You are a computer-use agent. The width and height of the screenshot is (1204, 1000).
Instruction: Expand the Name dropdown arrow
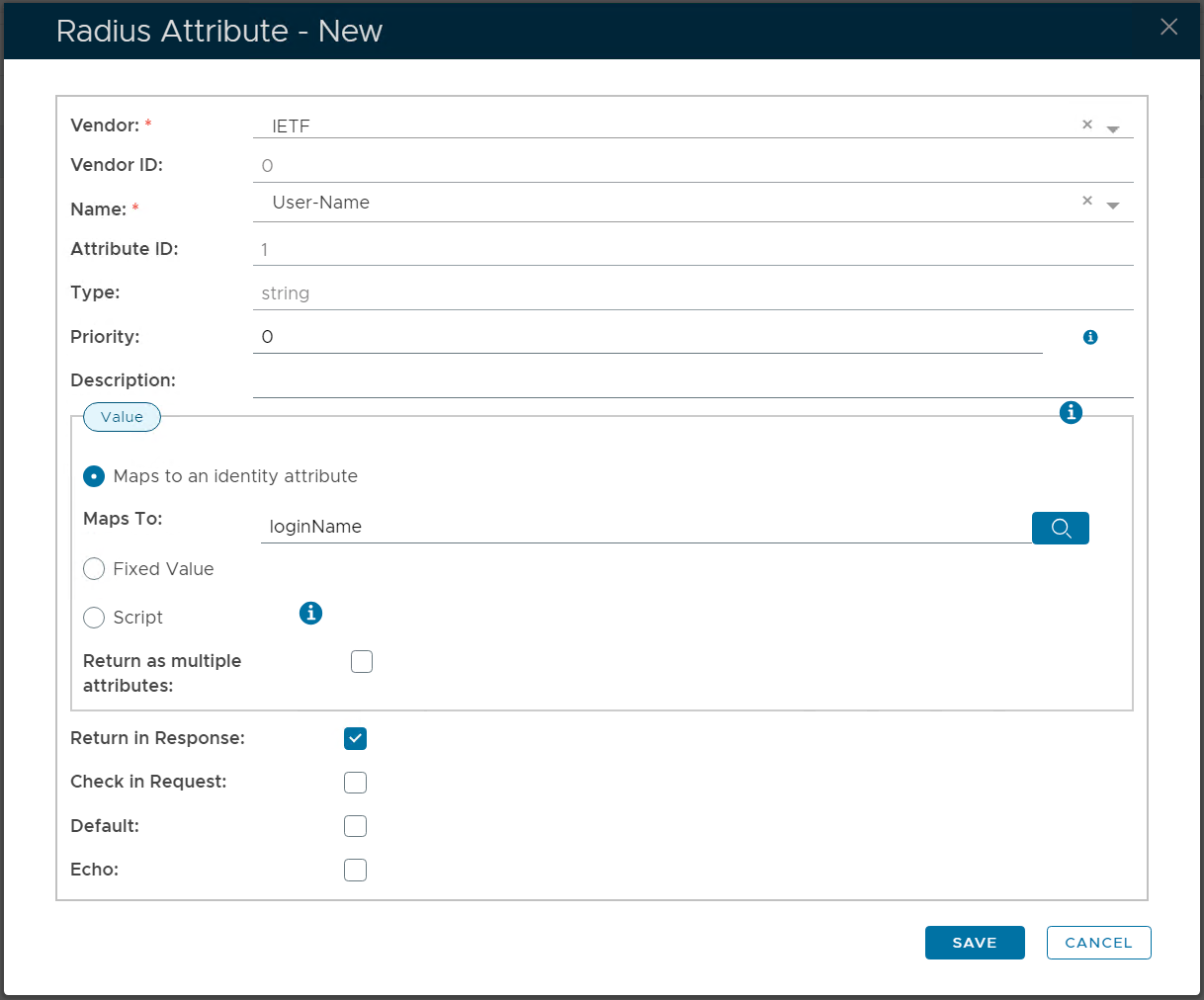[1113, 206]
